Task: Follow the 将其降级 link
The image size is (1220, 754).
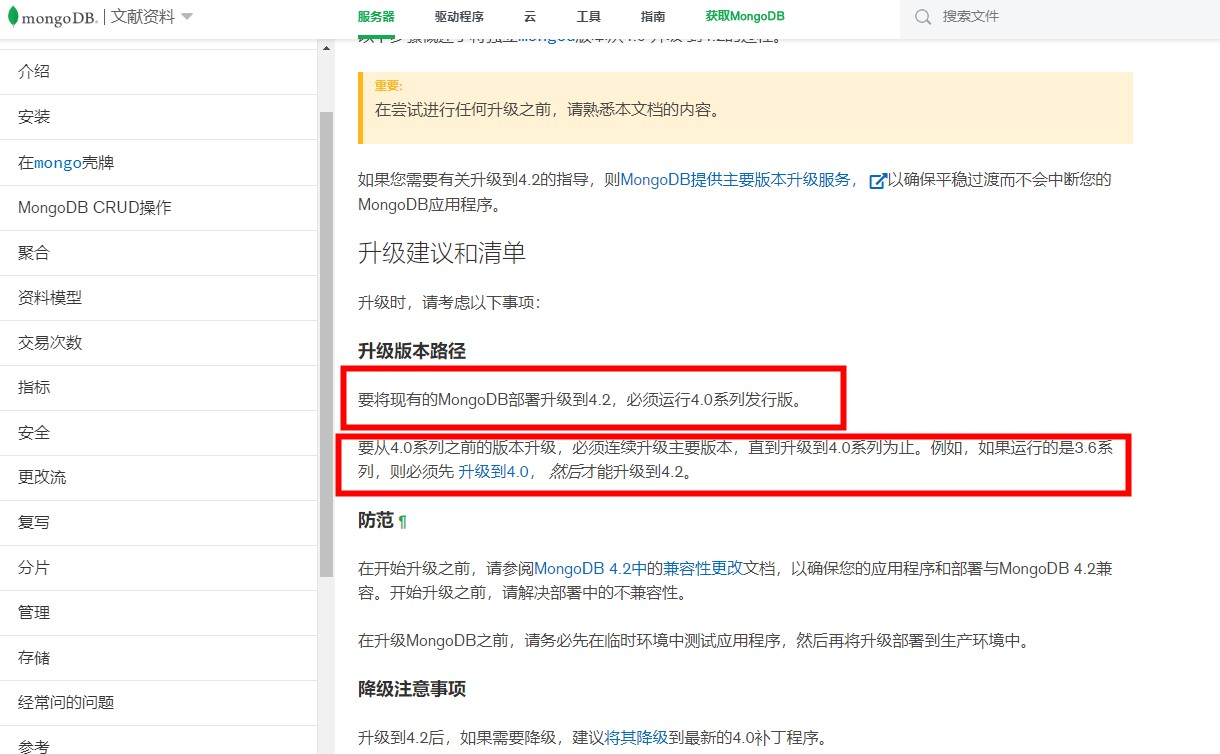Action: (636, 738)
